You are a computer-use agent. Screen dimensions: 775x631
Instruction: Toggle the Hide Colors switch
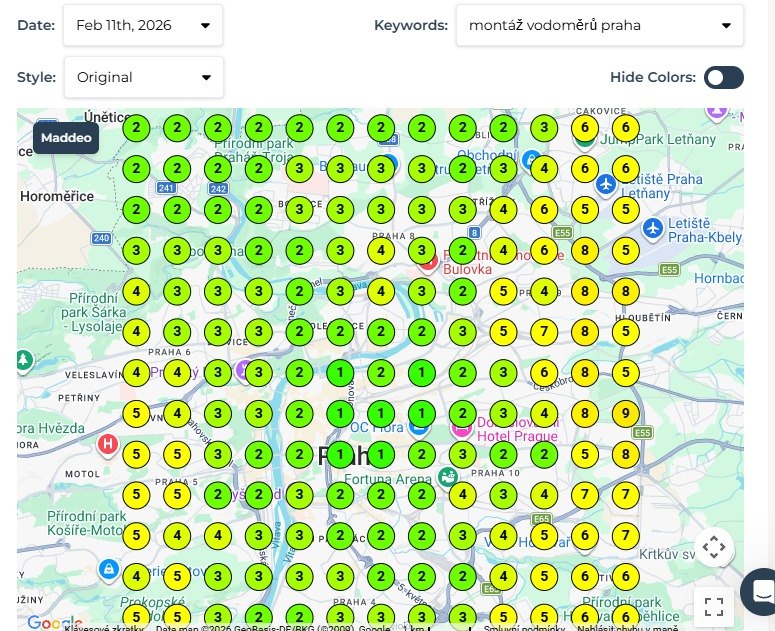pyautogui.click(x=724, y=78)
